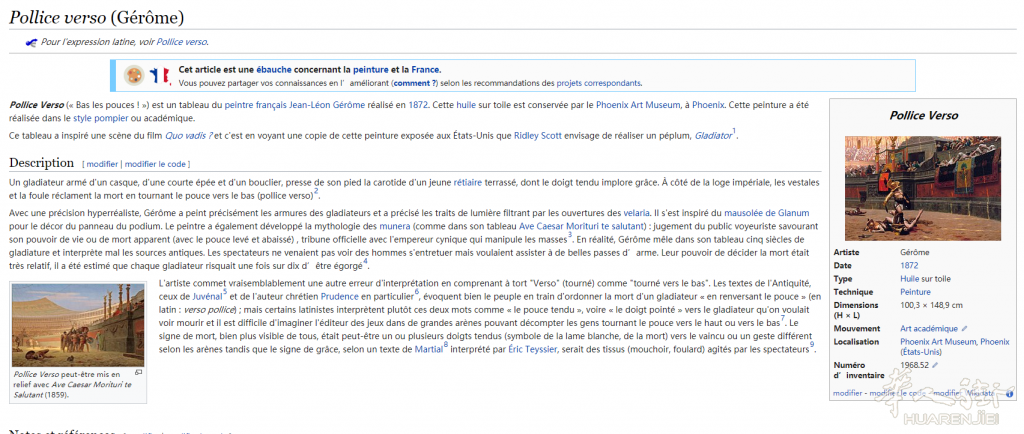The height and width of the screenshot is (434, 1024).
Task: Click the enlarge icon on thumbnail caption
Action: [x=139, y=372]
